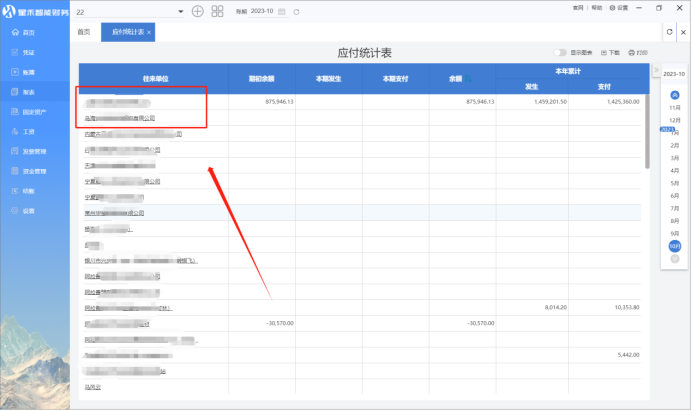Click the down-arrow circle below the 10月 marker
The width and height of the screenshot is (692, 411).
(675, 259)
